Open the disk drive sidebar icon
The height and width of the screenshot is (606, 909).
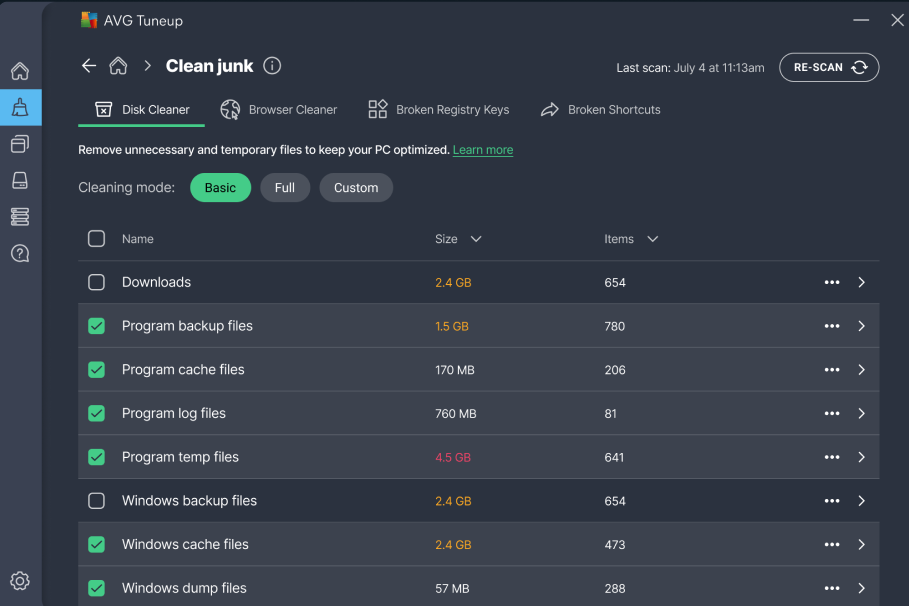tap(20, 180)
